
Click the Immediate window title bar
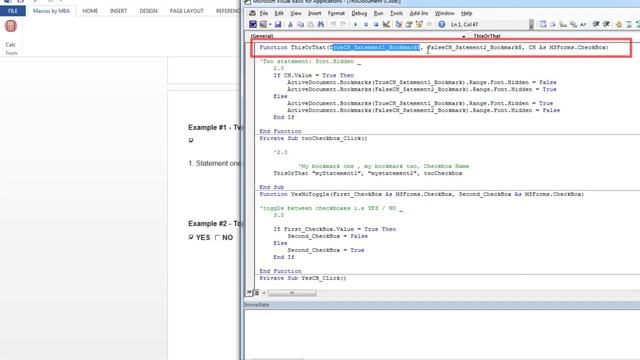pos(442,304)
